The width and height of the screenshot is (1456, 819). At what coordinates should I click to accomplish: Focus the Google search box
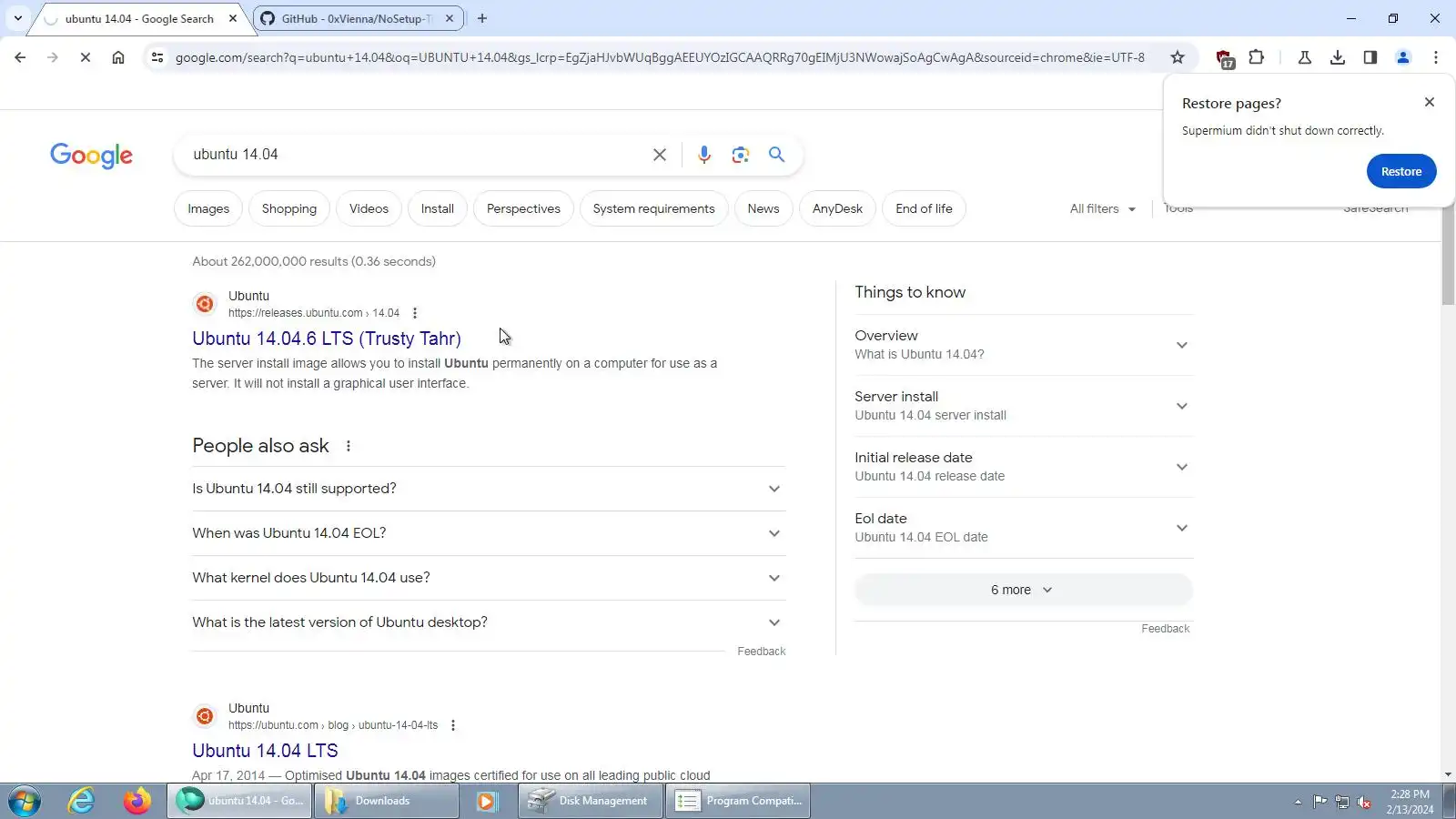coord(414,155)
